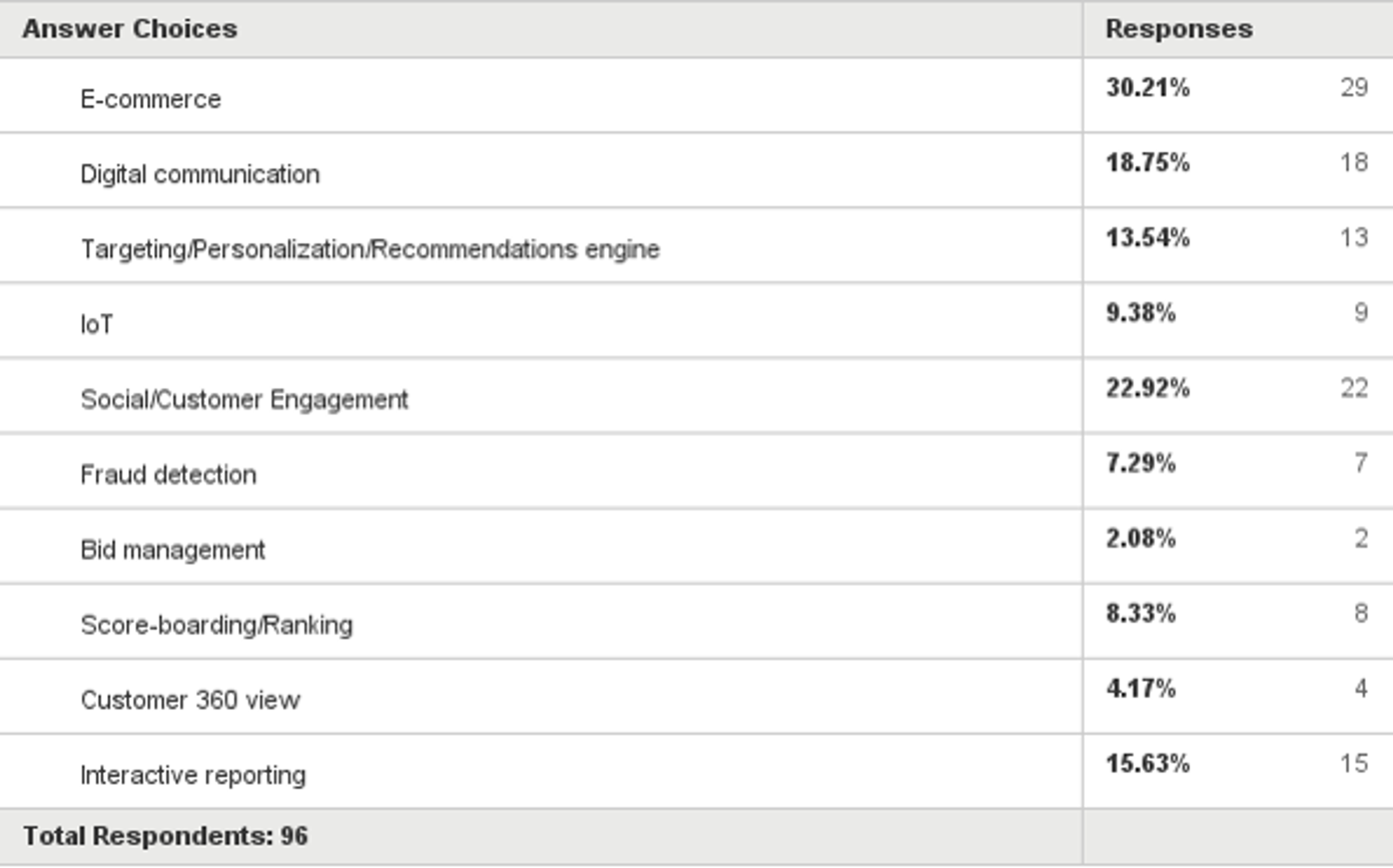Click the 18.75% response percentage
Image resolution: width=1393 pixels, height=868 pixels.
[x=1148, y=163]
